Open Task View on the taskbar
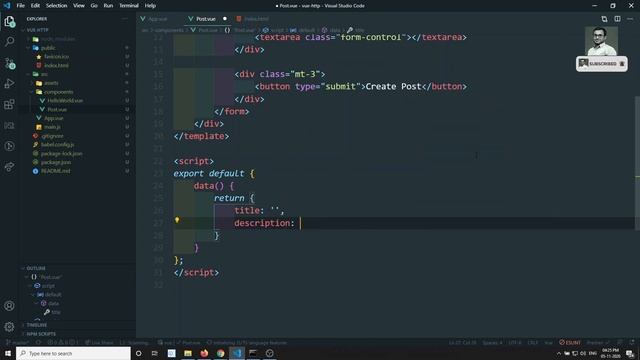This screenshot has width=640, height=360. point(155,353)
